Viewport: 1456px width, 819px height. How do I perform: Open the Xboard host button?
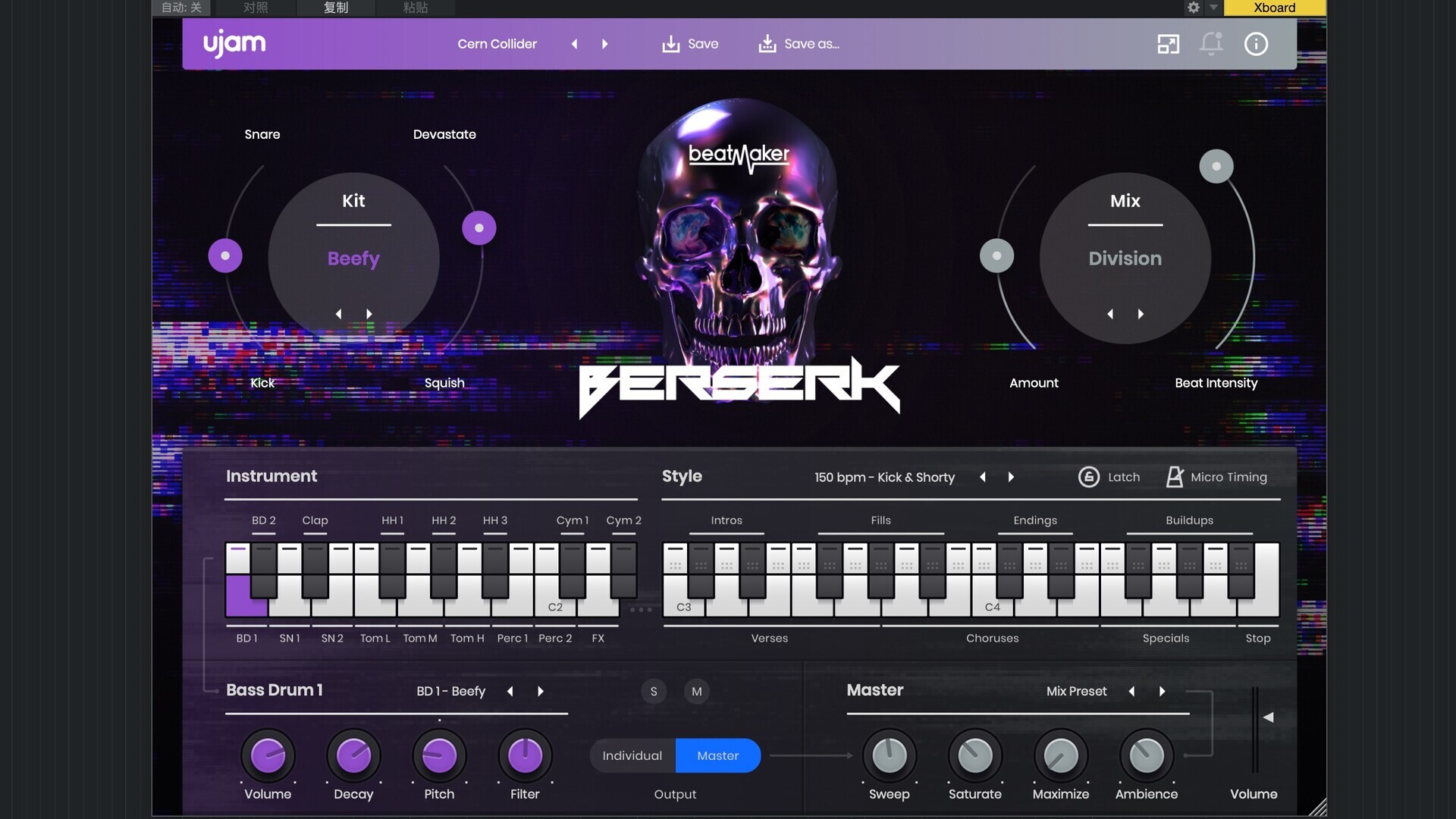click(1275, 8)
